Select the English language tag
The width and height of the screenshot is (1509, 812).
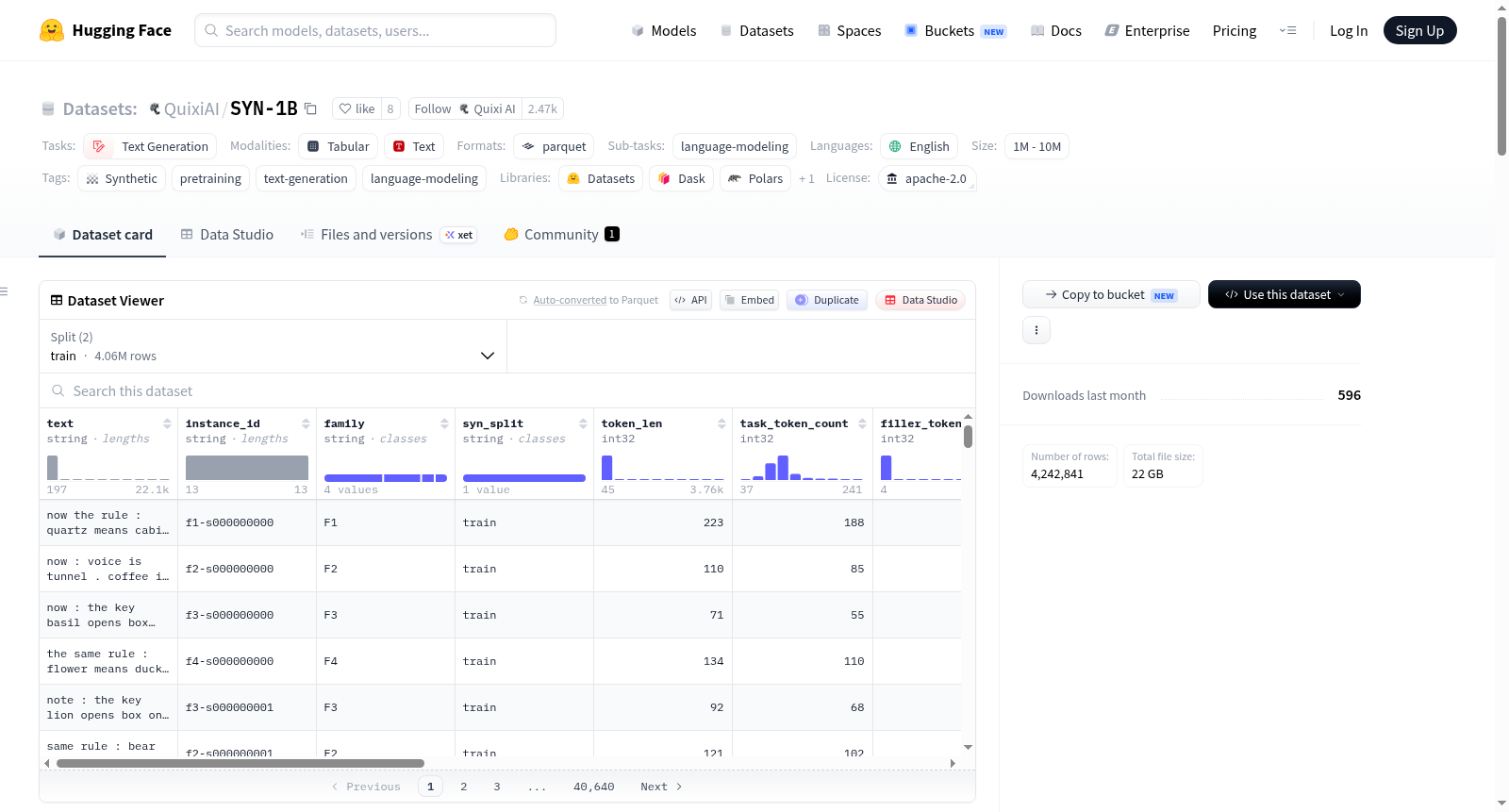pyautogui.click(x=920, y=146)
